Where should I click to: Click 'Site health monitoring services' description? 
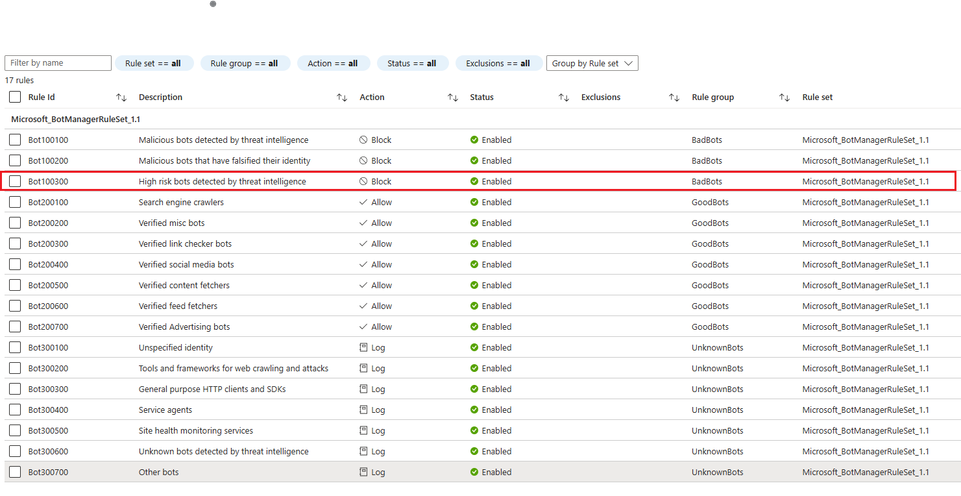pyautogui.click(x=196, y=431)
